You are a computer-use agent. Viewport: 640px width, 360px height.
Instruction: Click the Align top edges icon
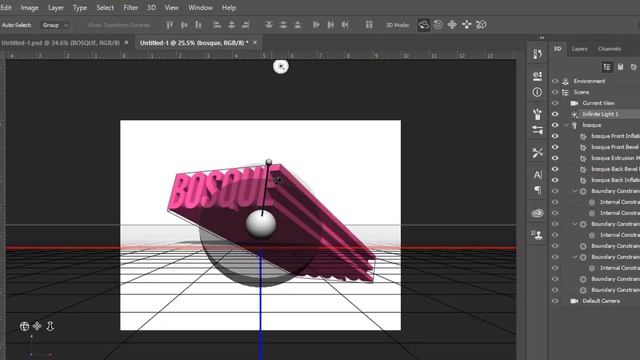coord(169,25)
